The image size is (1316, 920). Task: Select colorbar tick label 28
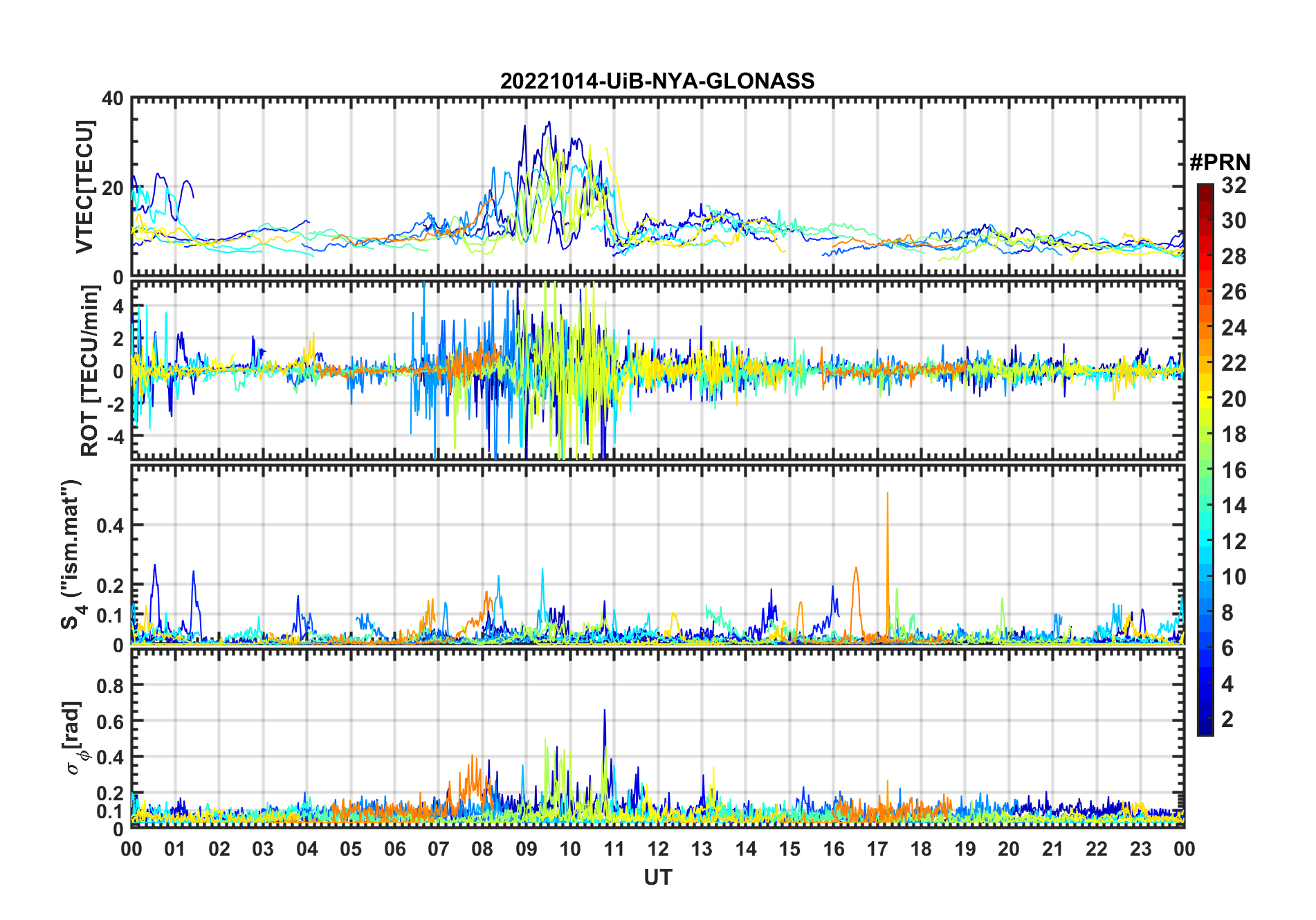click(1234, 257)
